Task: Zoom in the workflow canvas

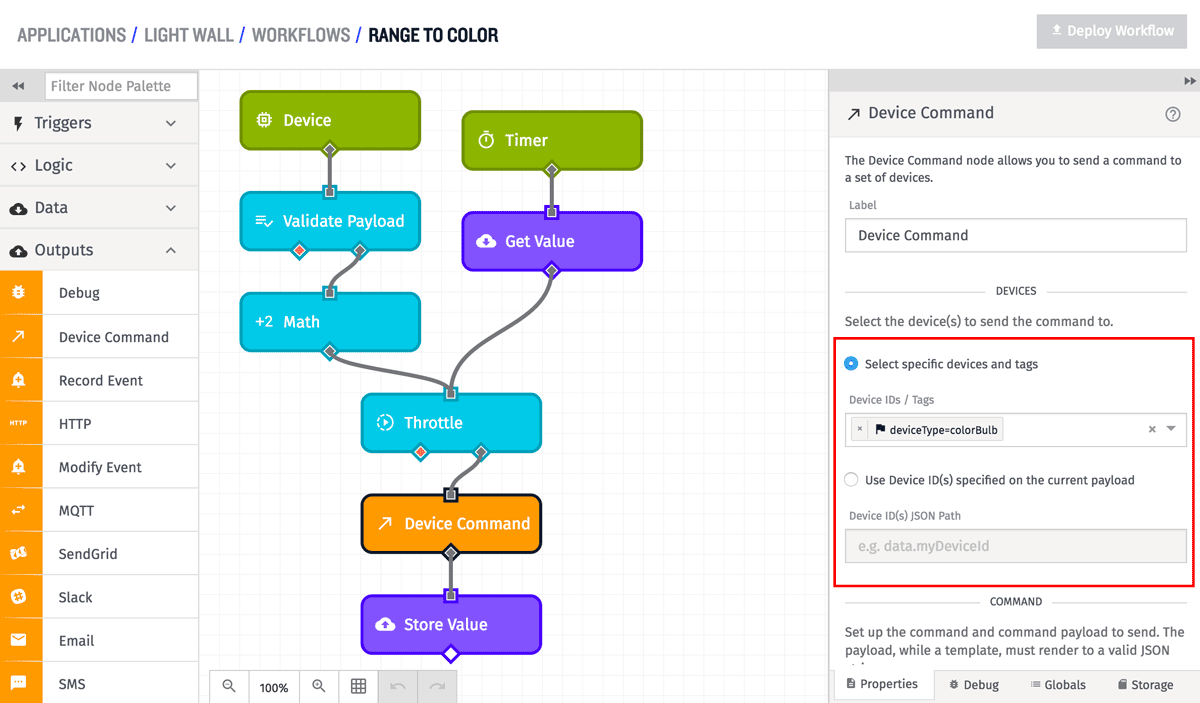Action: (x=319, y=686)
